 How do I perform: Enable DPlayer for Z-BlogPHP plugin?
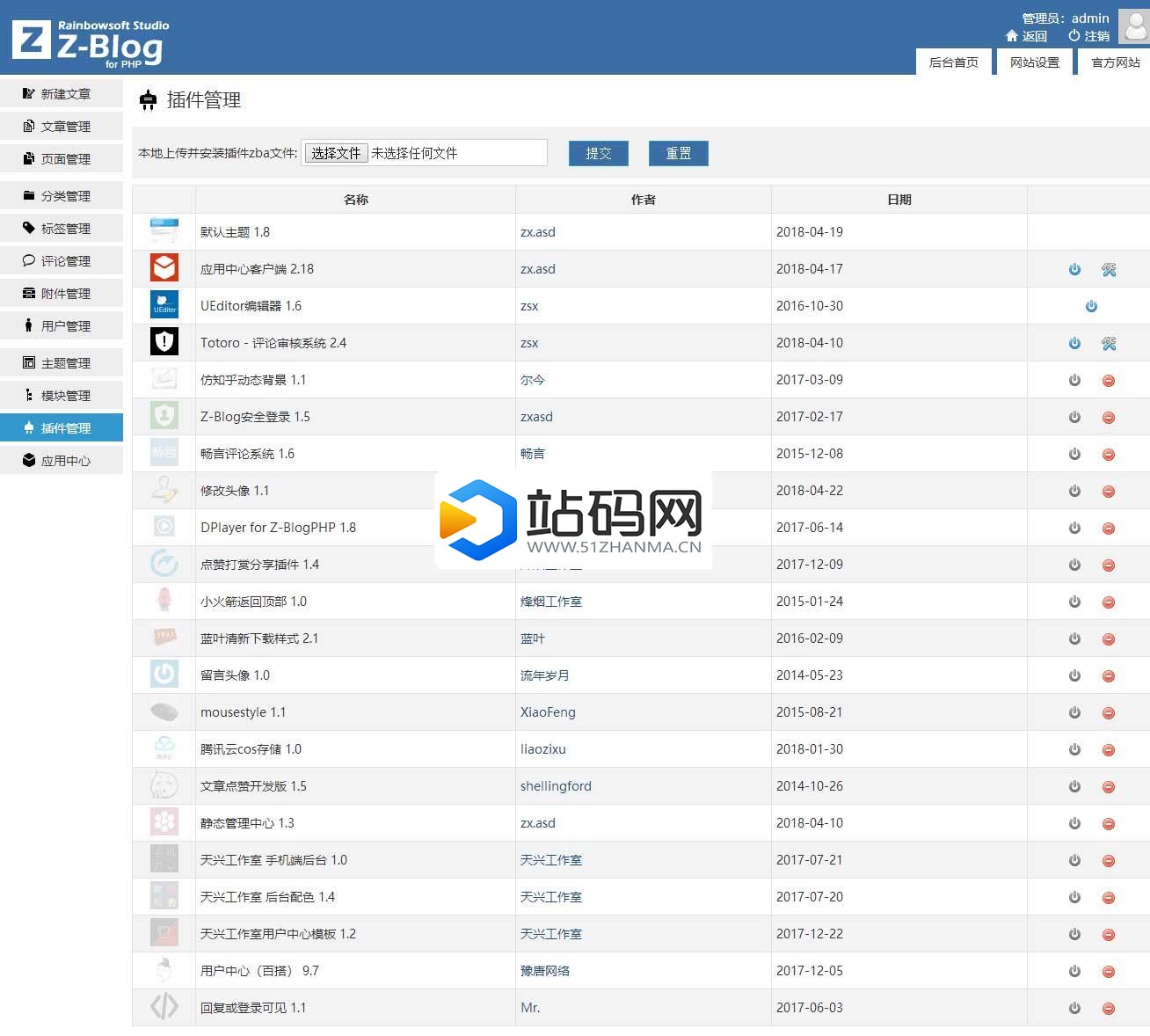pyautogui.click(x=1074, y=529)
